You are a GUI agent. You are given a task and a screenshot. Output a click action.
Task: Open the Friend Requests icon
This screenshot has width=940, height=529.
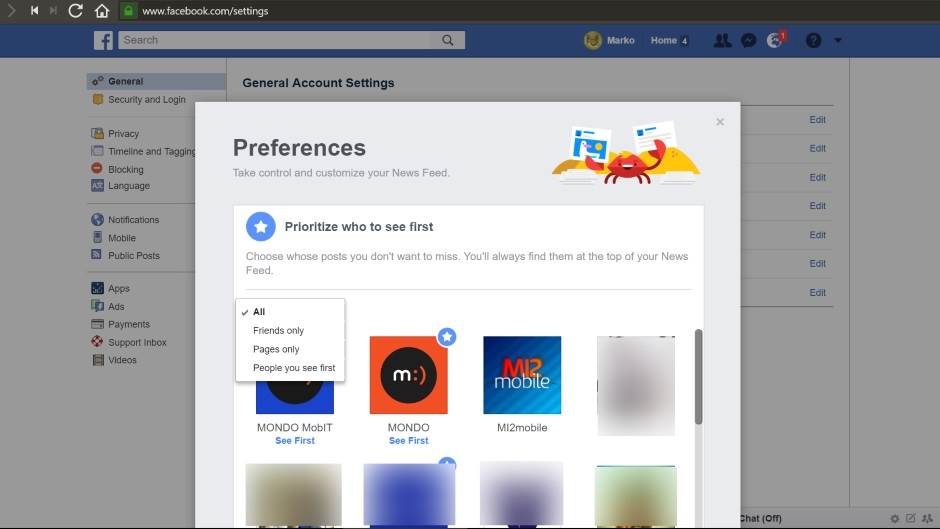pyautogui.click(x=722, y=41)
